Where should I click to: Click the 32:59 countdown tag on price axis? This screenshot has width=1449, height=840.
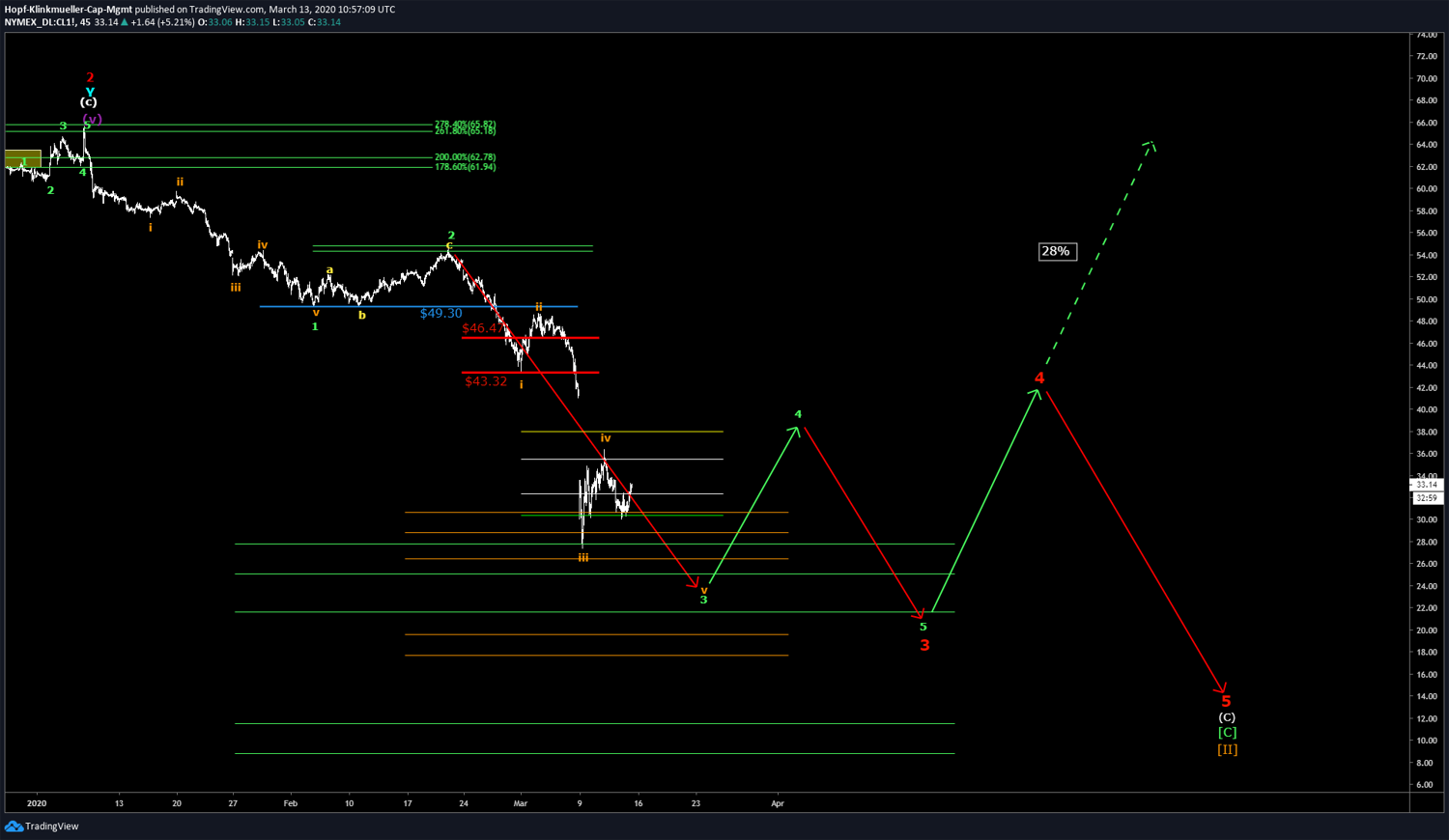(x=1426, y=498)
